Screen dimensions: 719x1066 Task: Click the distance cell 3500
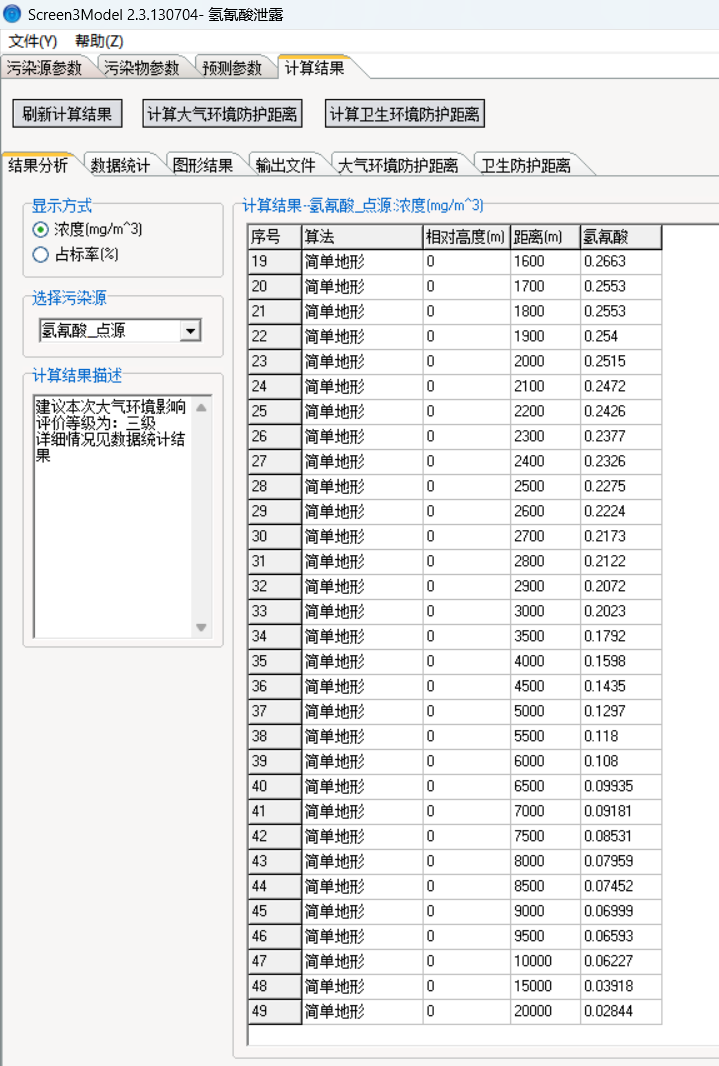click(545, 636)
